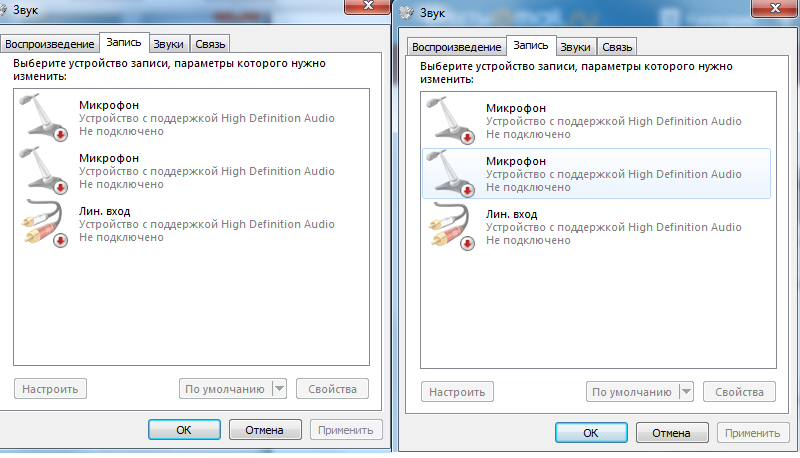Select first Микрофон icon in left window

click(x=43, y=117)
